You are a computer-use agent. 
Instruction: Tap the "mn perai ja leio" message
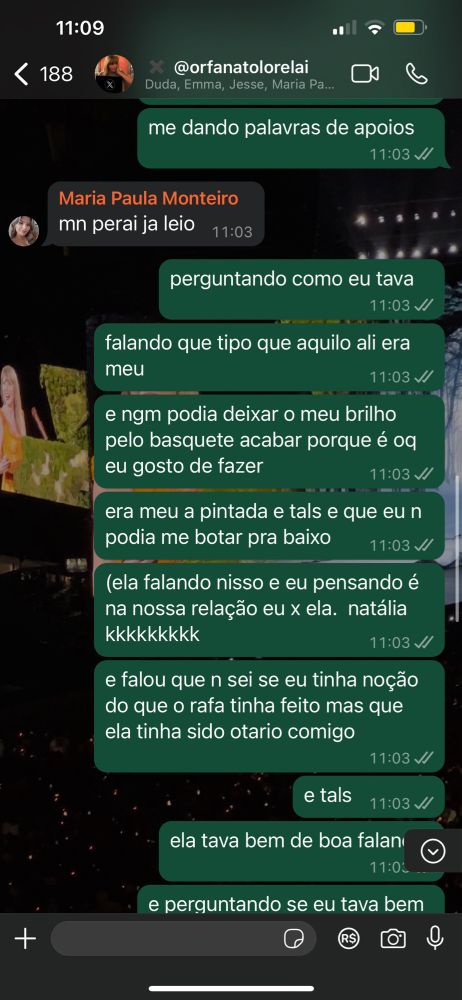156,214
